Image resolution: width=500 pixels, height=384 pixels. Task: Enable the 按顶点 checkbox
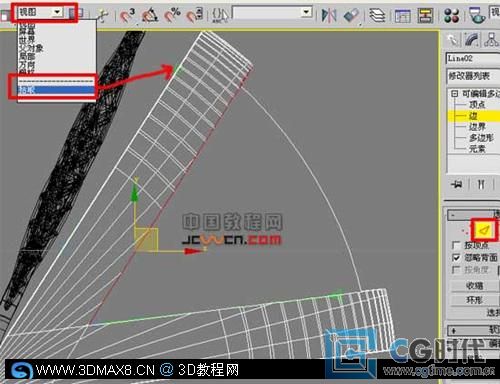click(456, 245)
